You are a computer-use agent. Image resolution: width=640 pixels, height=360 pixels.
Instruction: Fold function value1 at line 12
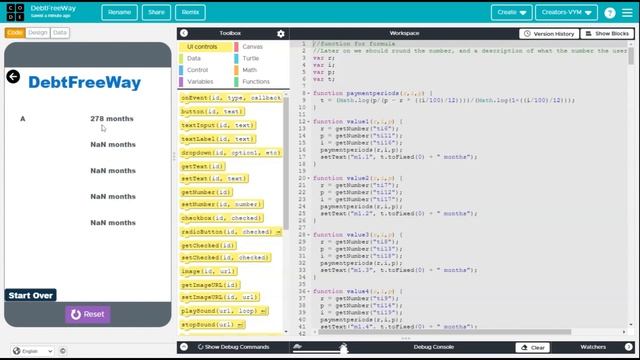point(309,122)
